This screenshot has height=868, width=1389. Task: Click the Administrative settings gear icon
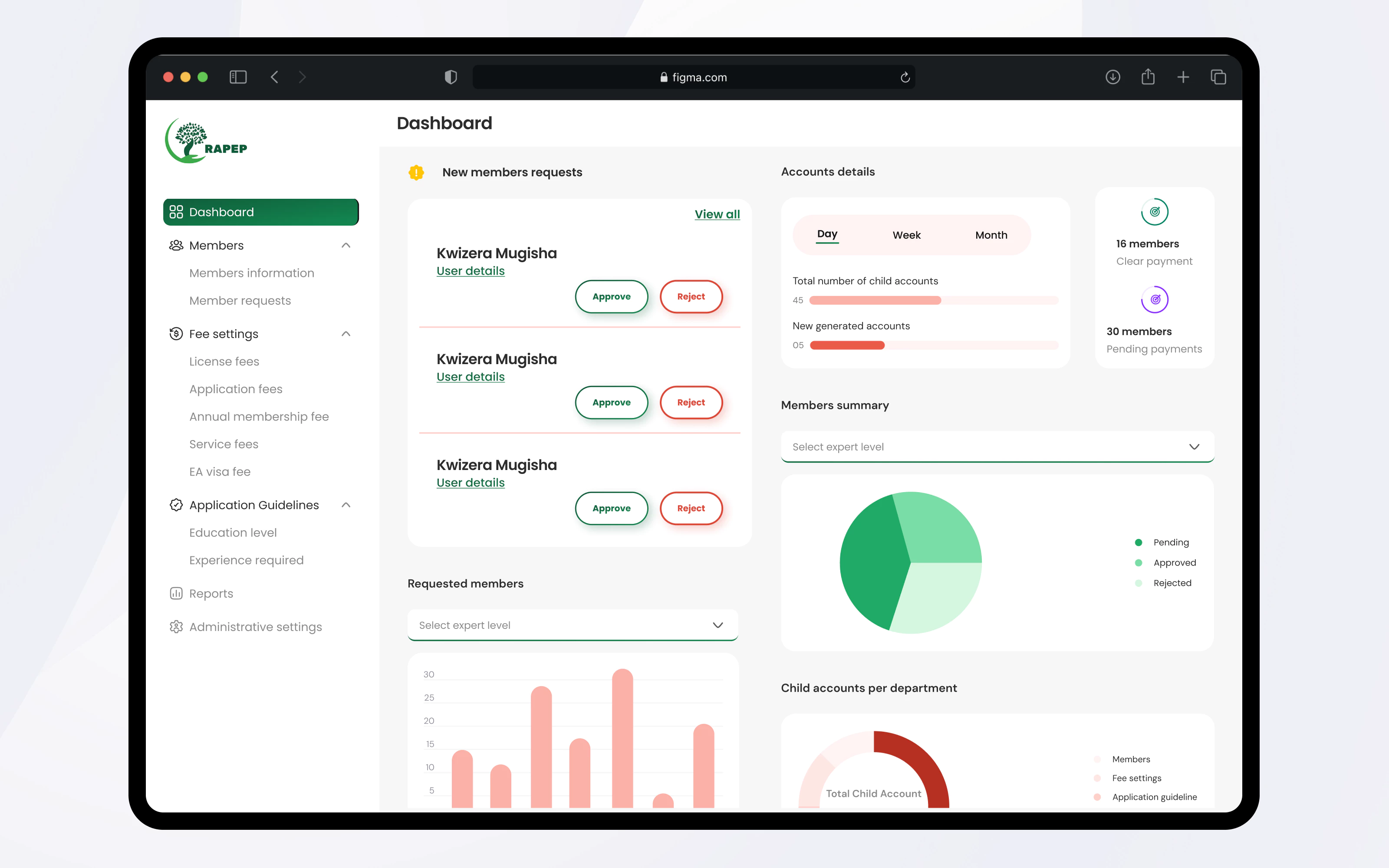176,626
